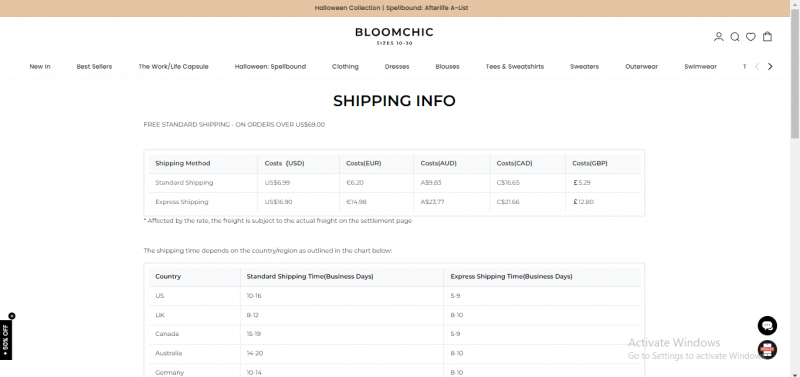Click the US country row
The height and width of the screenshot is (377, 800).
coord(394,296)
